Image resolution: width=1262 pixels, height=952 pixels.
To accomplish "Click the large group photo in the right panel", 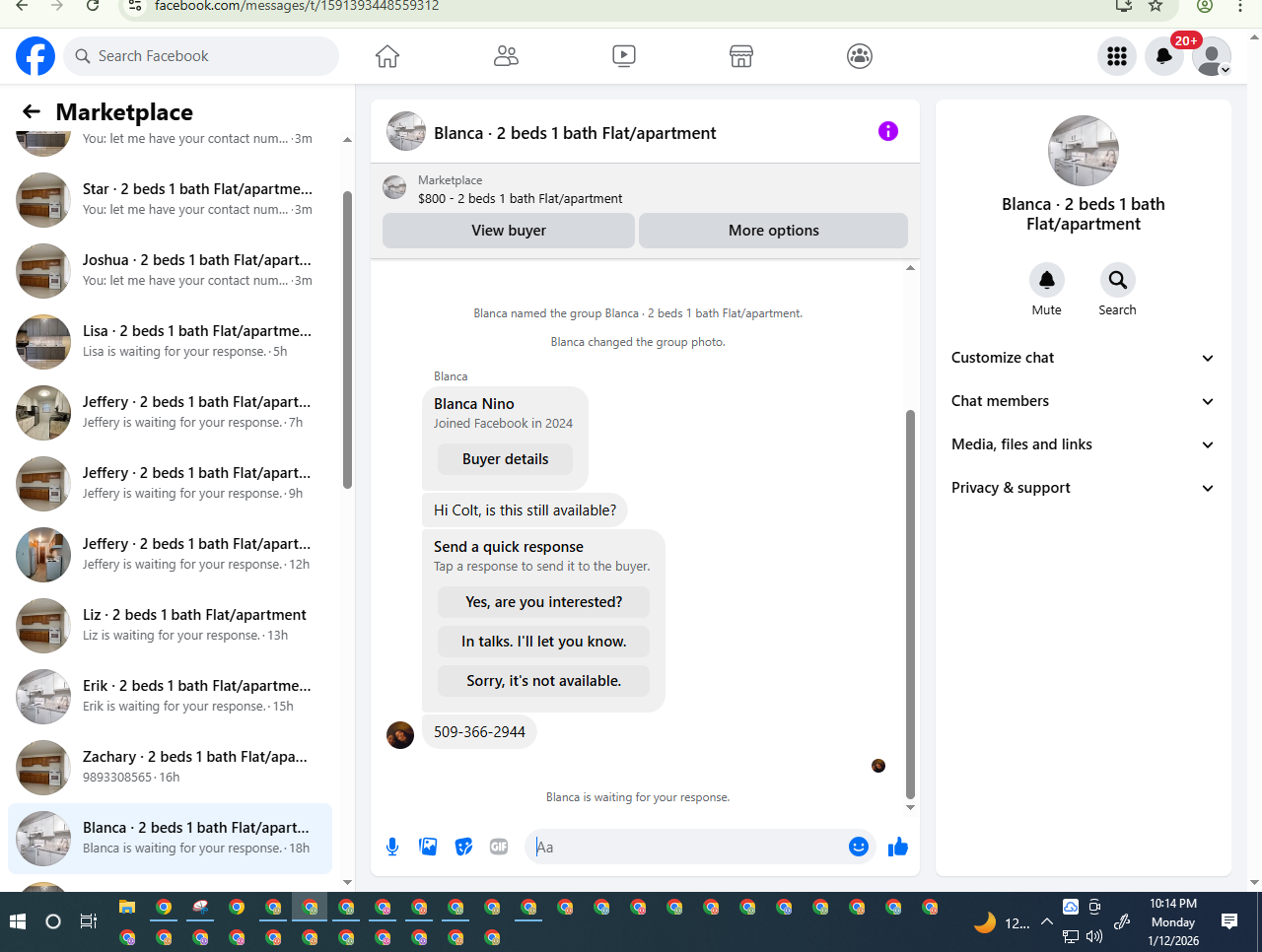I will 1084,151.
